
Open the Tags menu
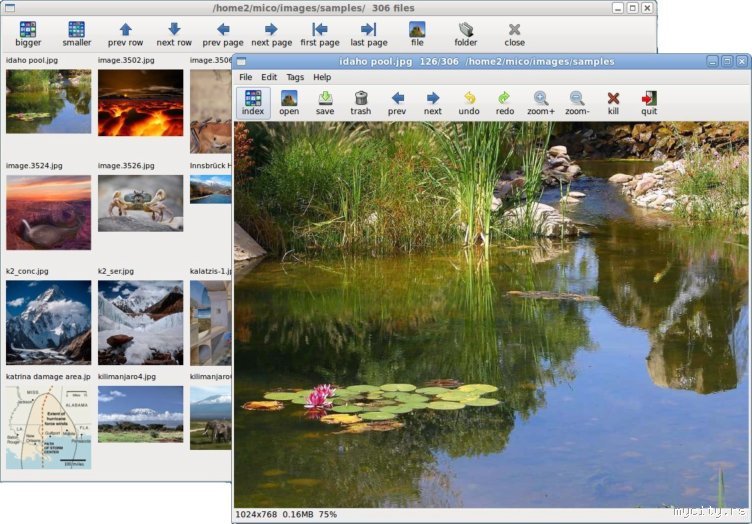coord(295,77)
